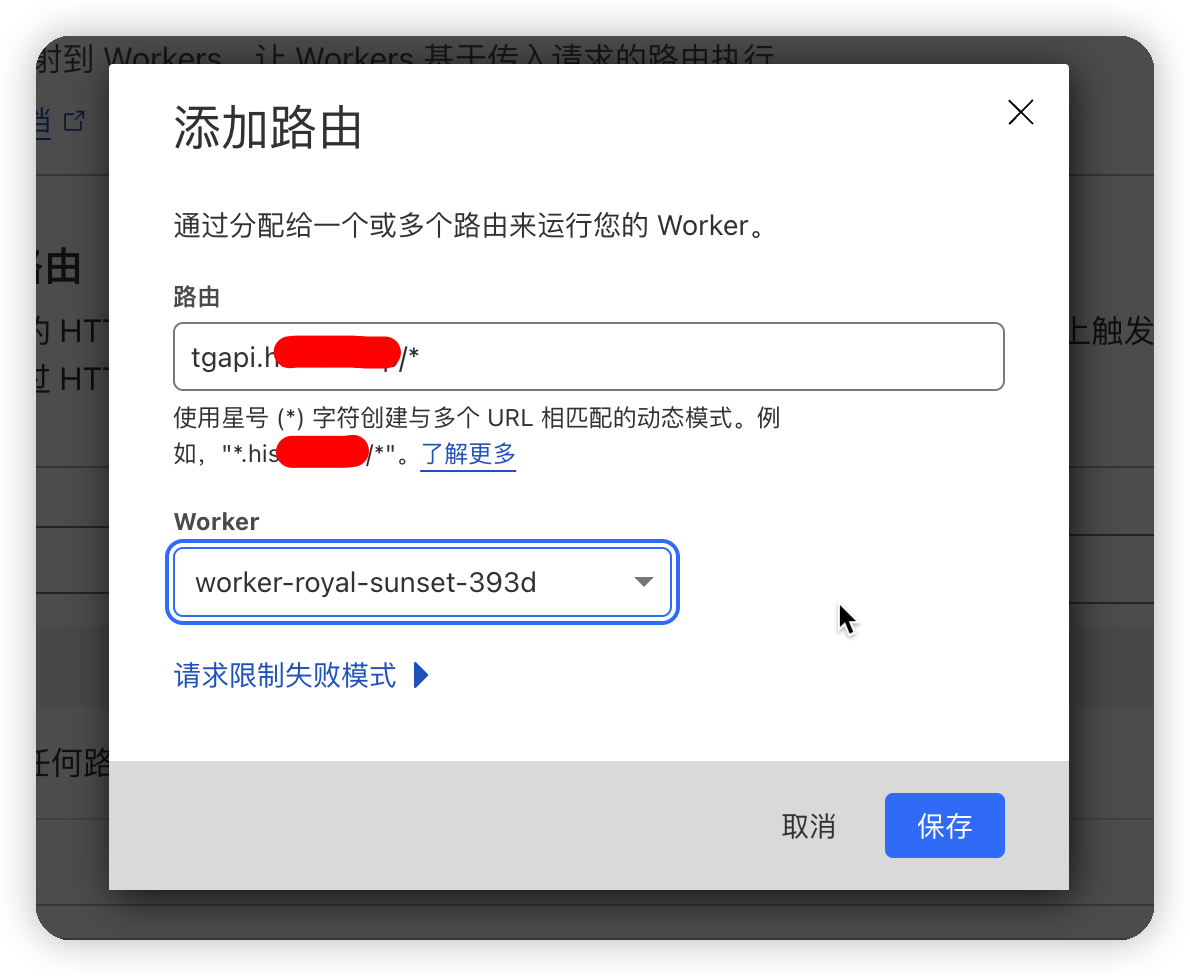Click the blue 保存 button
This screenshot has height=976, width=1190.
point(945,826)
